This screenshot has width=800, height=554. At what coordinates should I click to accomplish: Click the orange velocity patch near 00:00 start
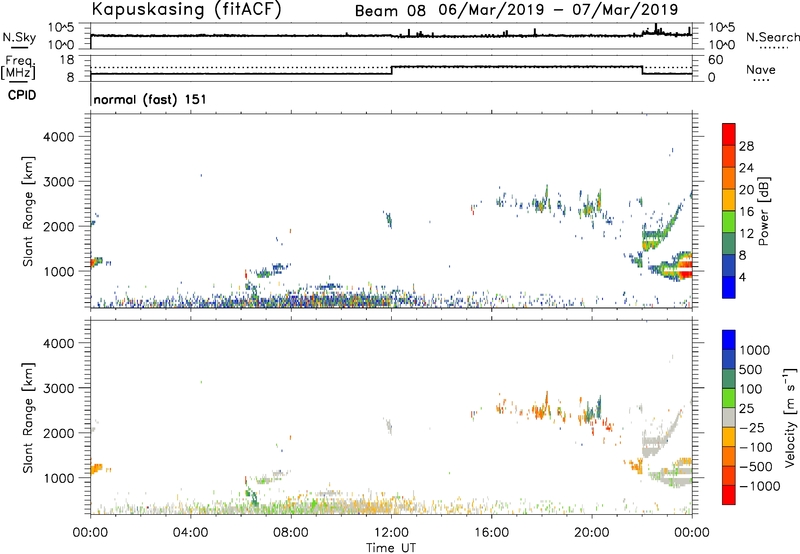[x=96, y=468]
